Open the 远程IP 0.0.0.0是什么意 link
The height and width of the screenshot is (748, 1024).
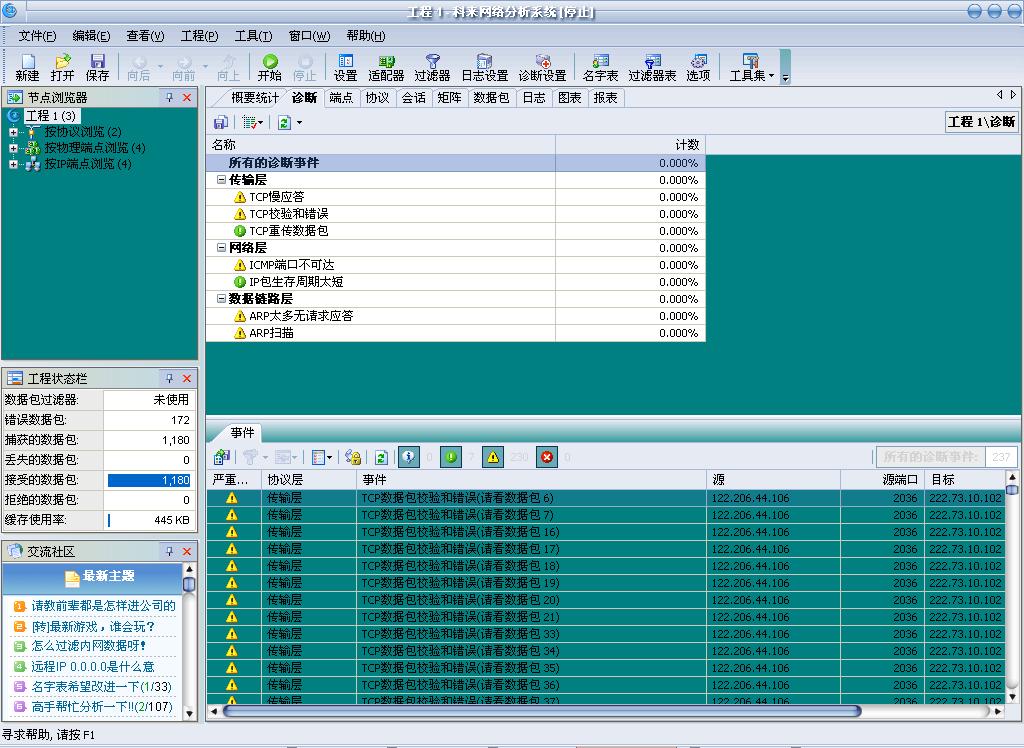point(92,666)
